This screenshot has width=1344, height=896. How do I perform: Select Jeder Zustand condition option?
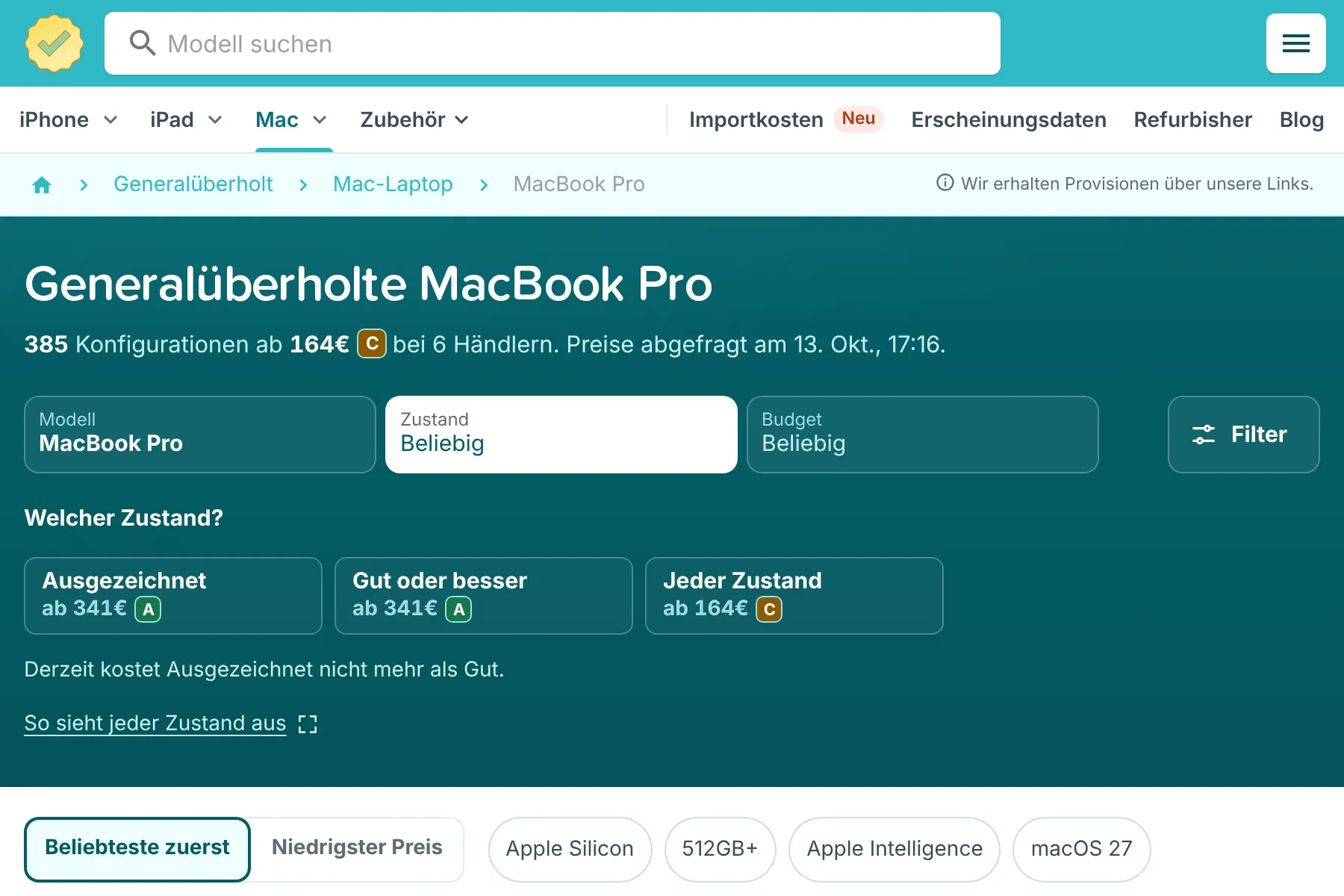point(794,596)
